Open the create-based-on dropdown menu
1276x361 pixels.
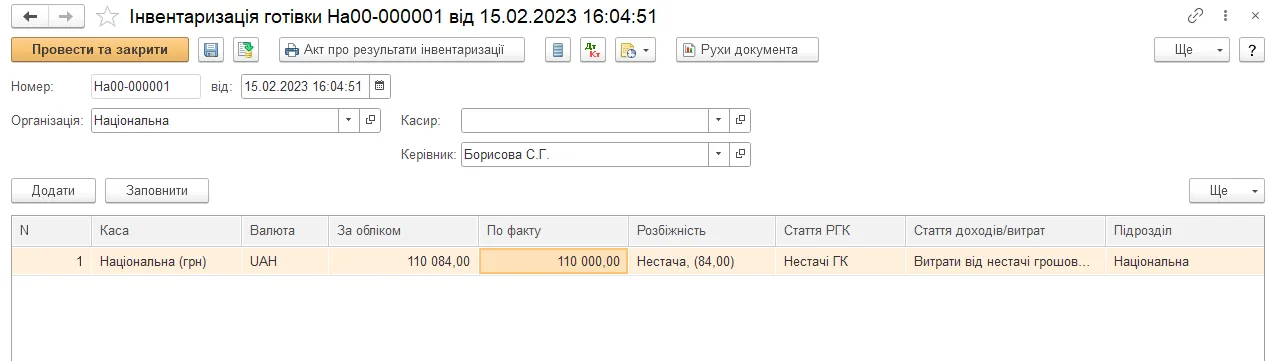(x=635, y=50)
